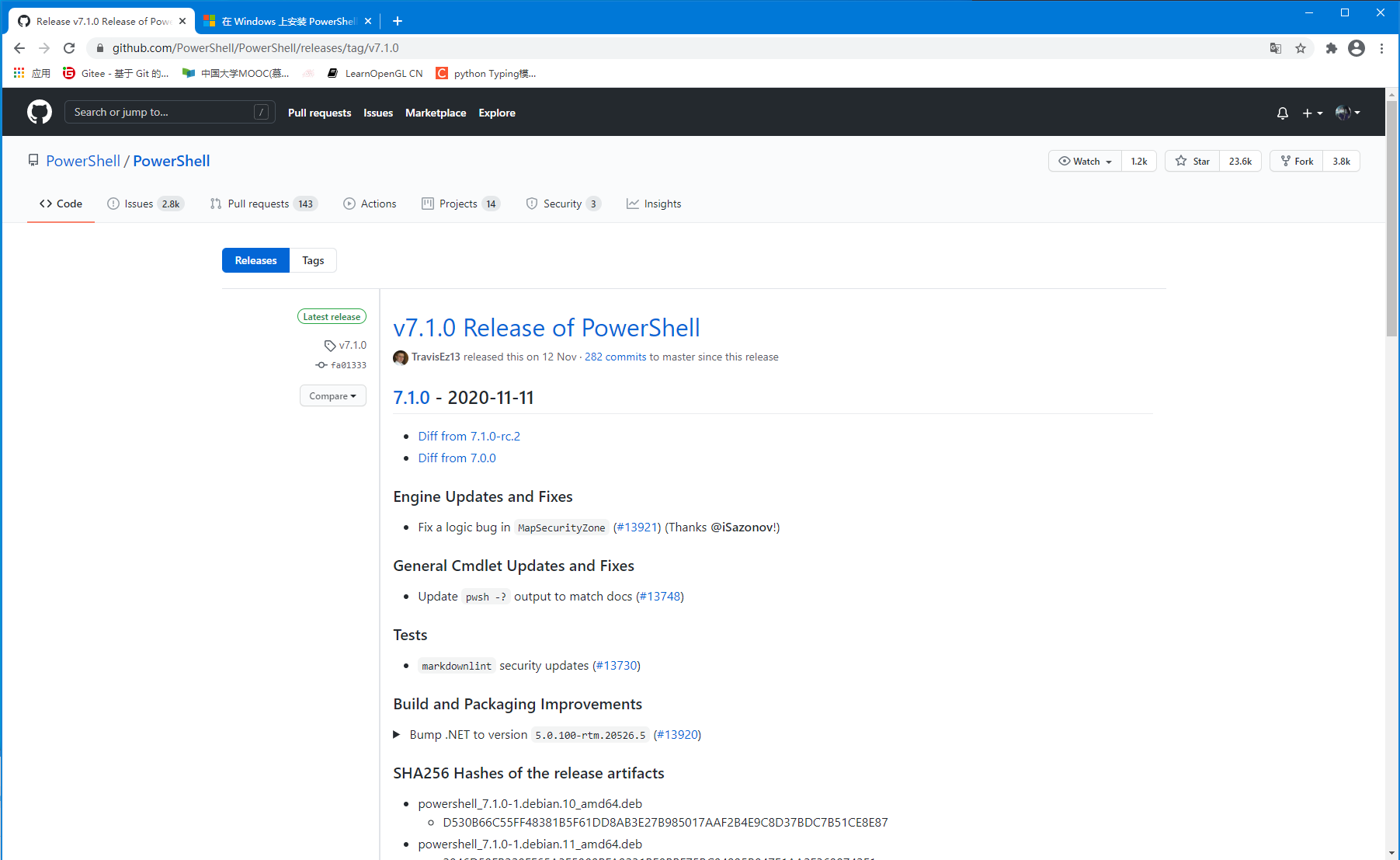Open the Watch dropdown button
The height and width of the screenshot is (860, 1400).
click(1085, 161)
